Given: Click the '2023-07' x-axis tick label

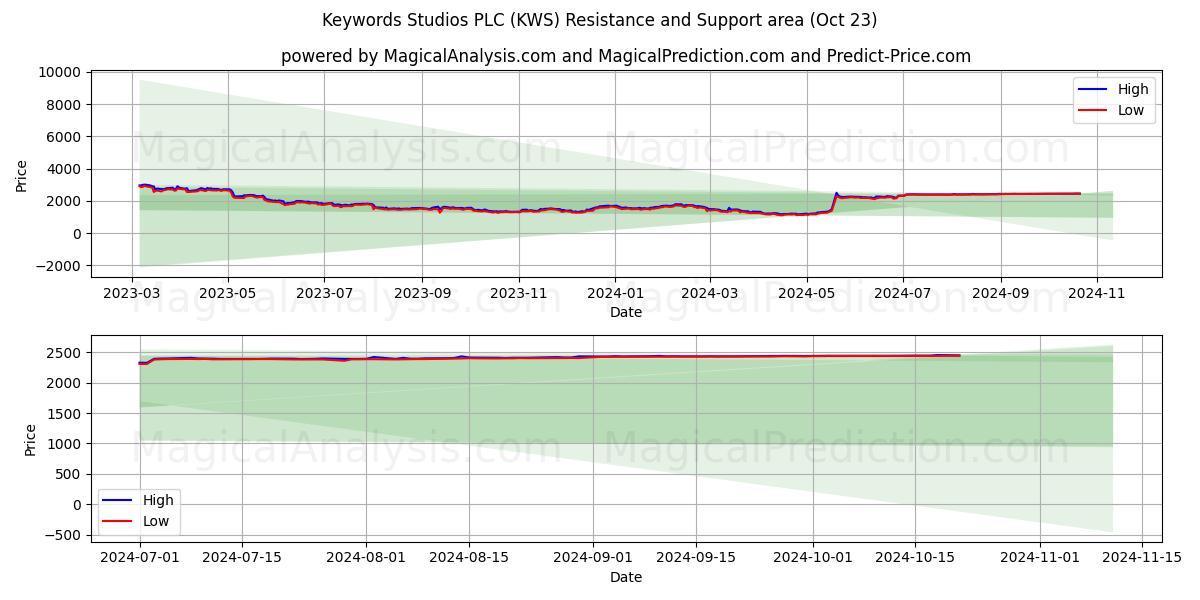Looking at the screenshot, I should [323, 294].
